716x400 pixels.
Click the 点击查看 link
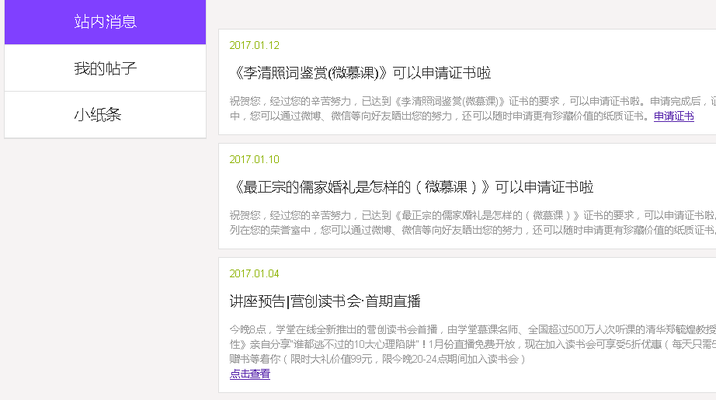pos(250,374)
